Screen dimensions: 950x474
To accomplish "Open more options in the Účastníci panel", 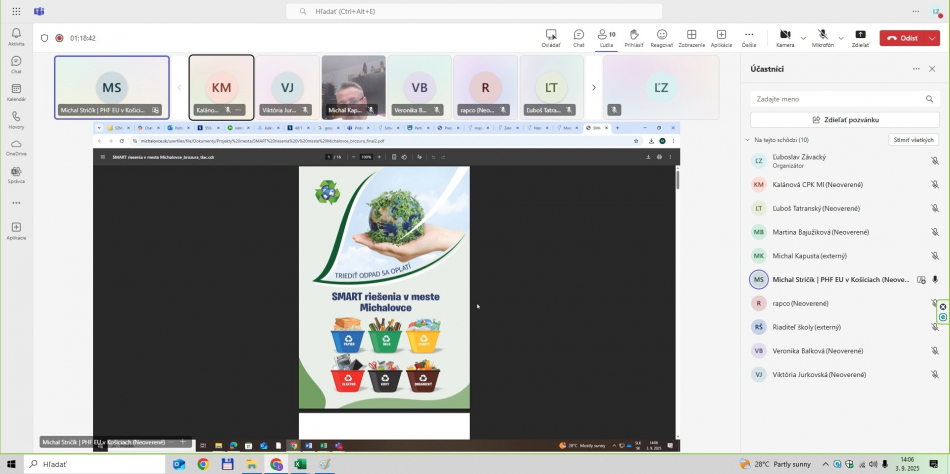I will coord(916,69).
